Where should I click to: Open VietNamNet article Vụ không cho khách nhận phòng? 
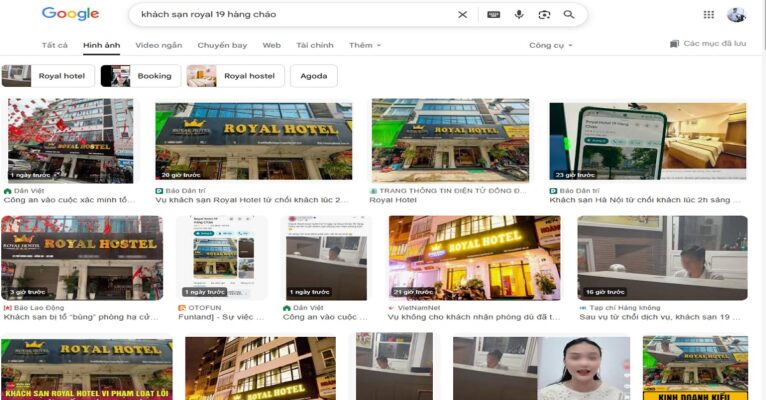[x=474, y=317]
